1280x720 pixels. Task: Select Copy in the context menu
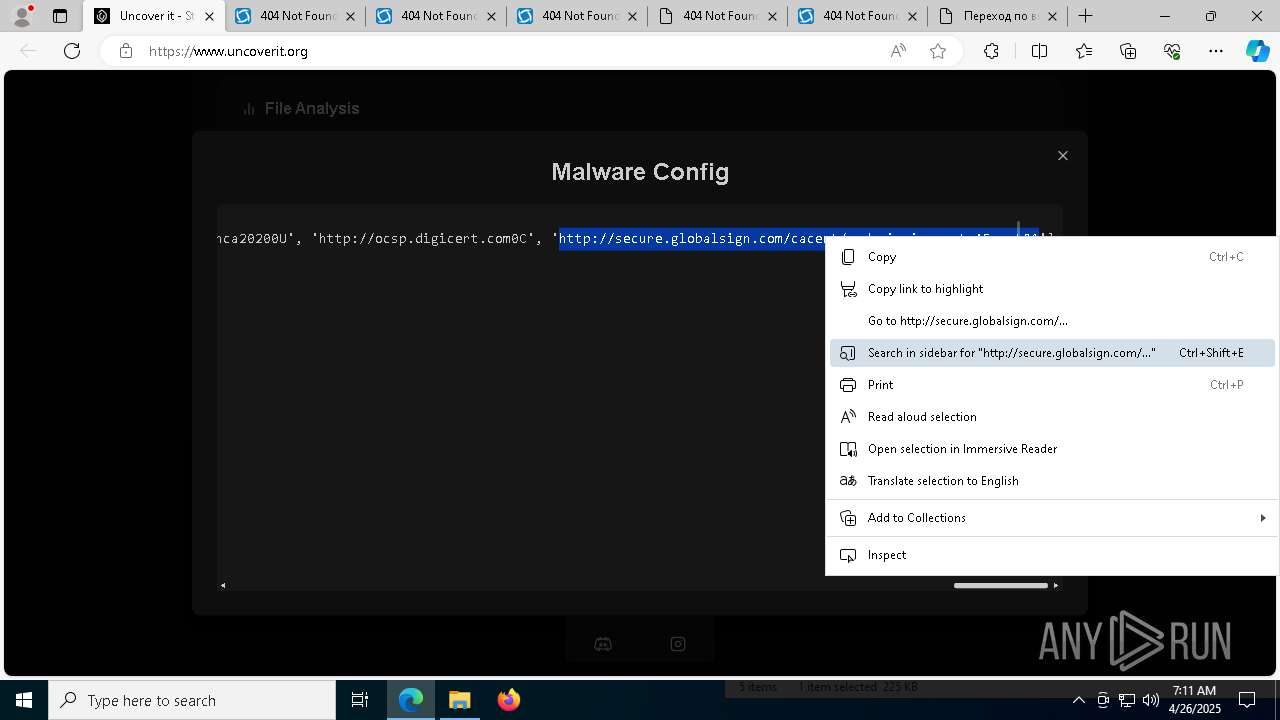coord(1051,257)
